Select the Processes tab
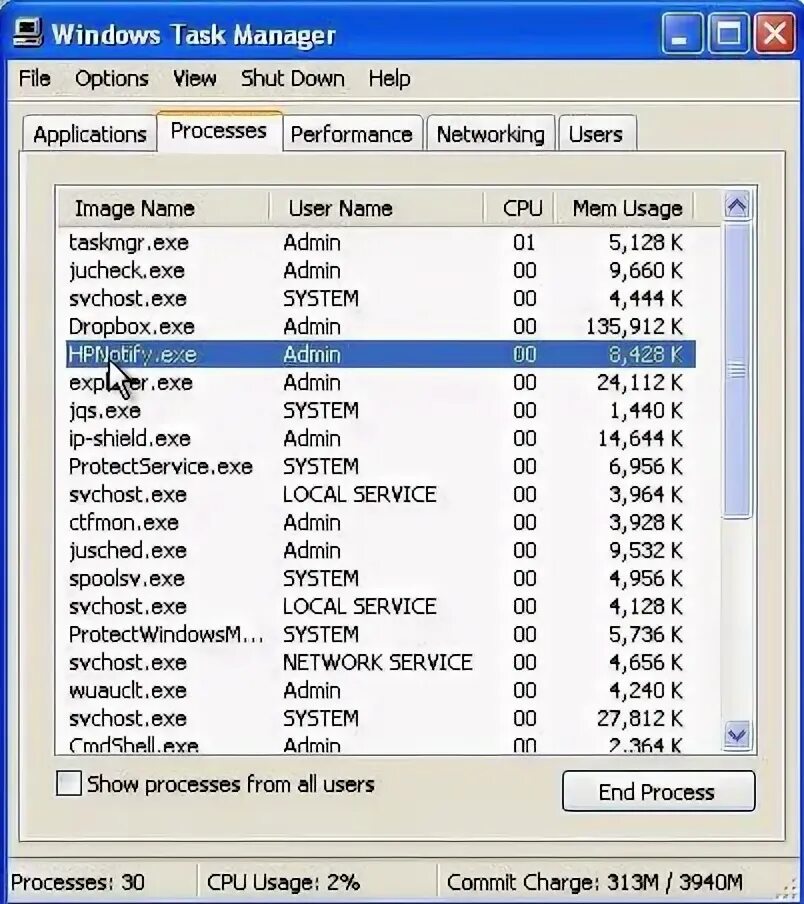 219,131
